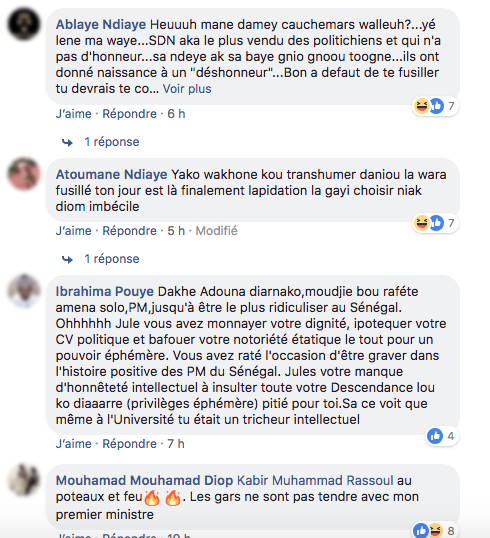Like Atoumane Ndiaye's comment with J'aime
Image resolution: width=490 pixels, height=538 pixels.
74,231
